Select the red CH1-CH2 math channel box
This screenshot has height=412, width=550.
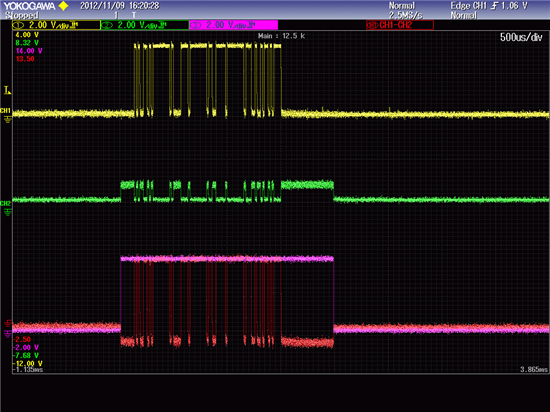tap(400, 25)
